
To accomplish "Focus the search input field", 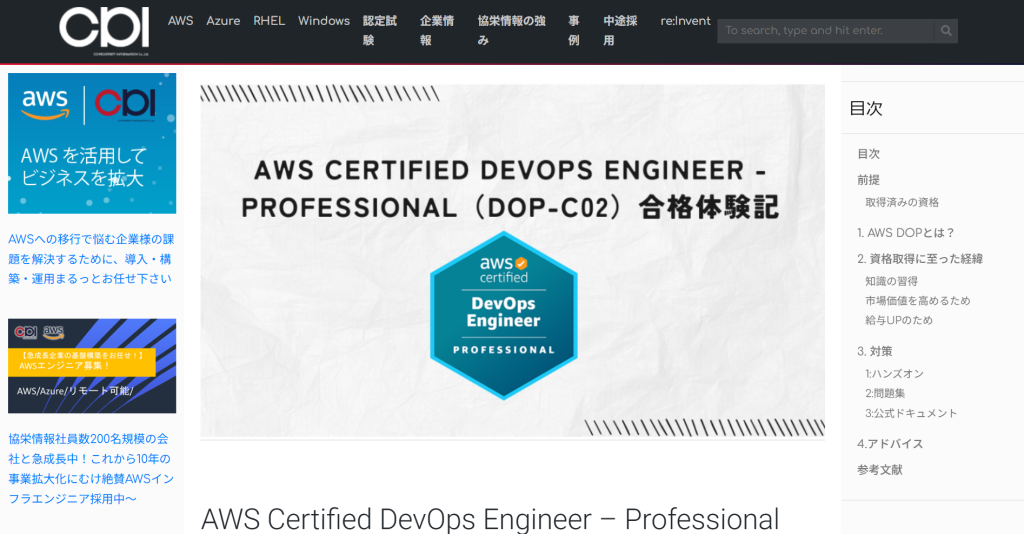I will pyautogui.click(x=825, y=31).
